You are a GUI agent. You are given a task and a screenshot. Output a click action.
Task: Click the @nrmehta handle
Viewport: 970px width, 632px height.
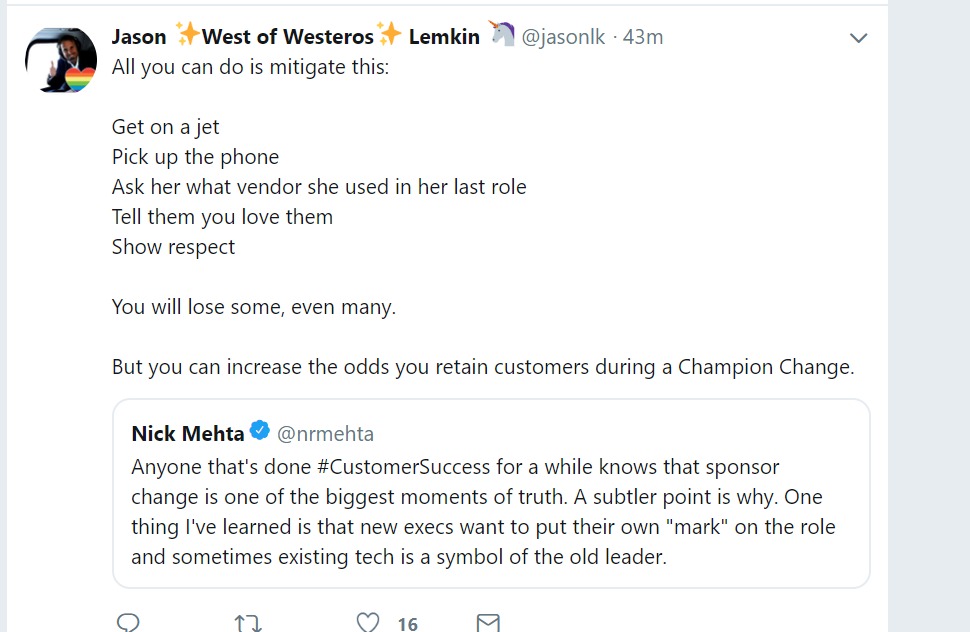point(325,434)
